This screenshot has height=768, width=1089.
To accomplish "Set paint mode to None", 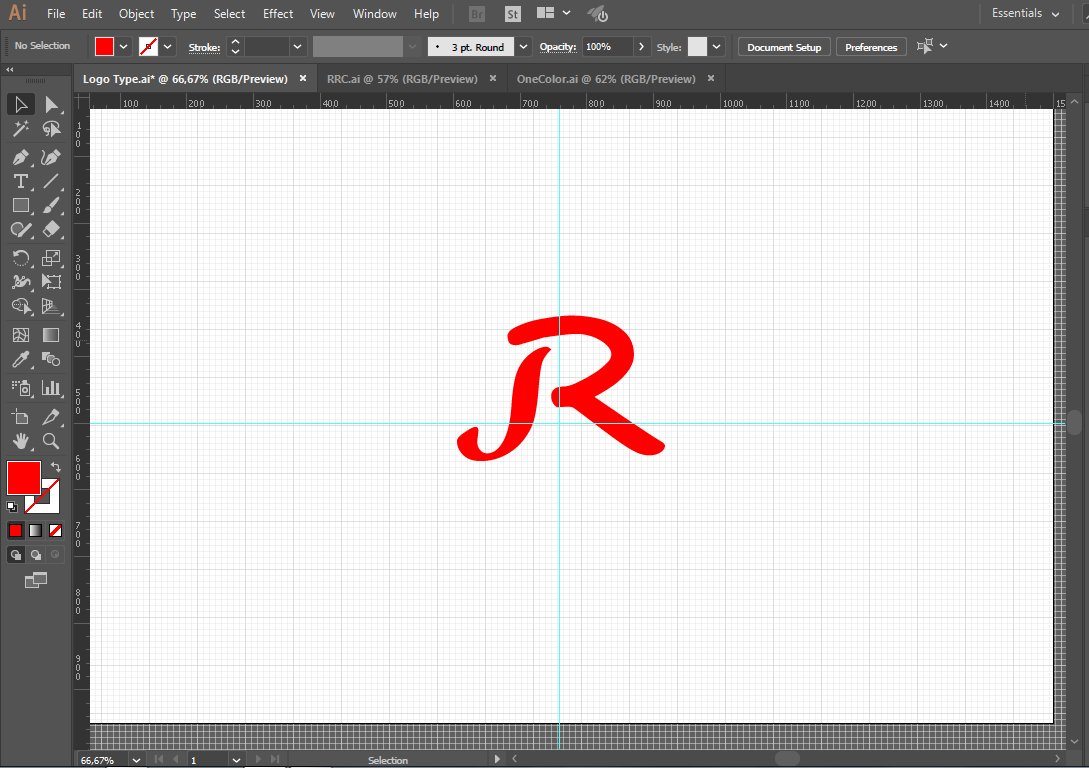I will coord(56,530).
